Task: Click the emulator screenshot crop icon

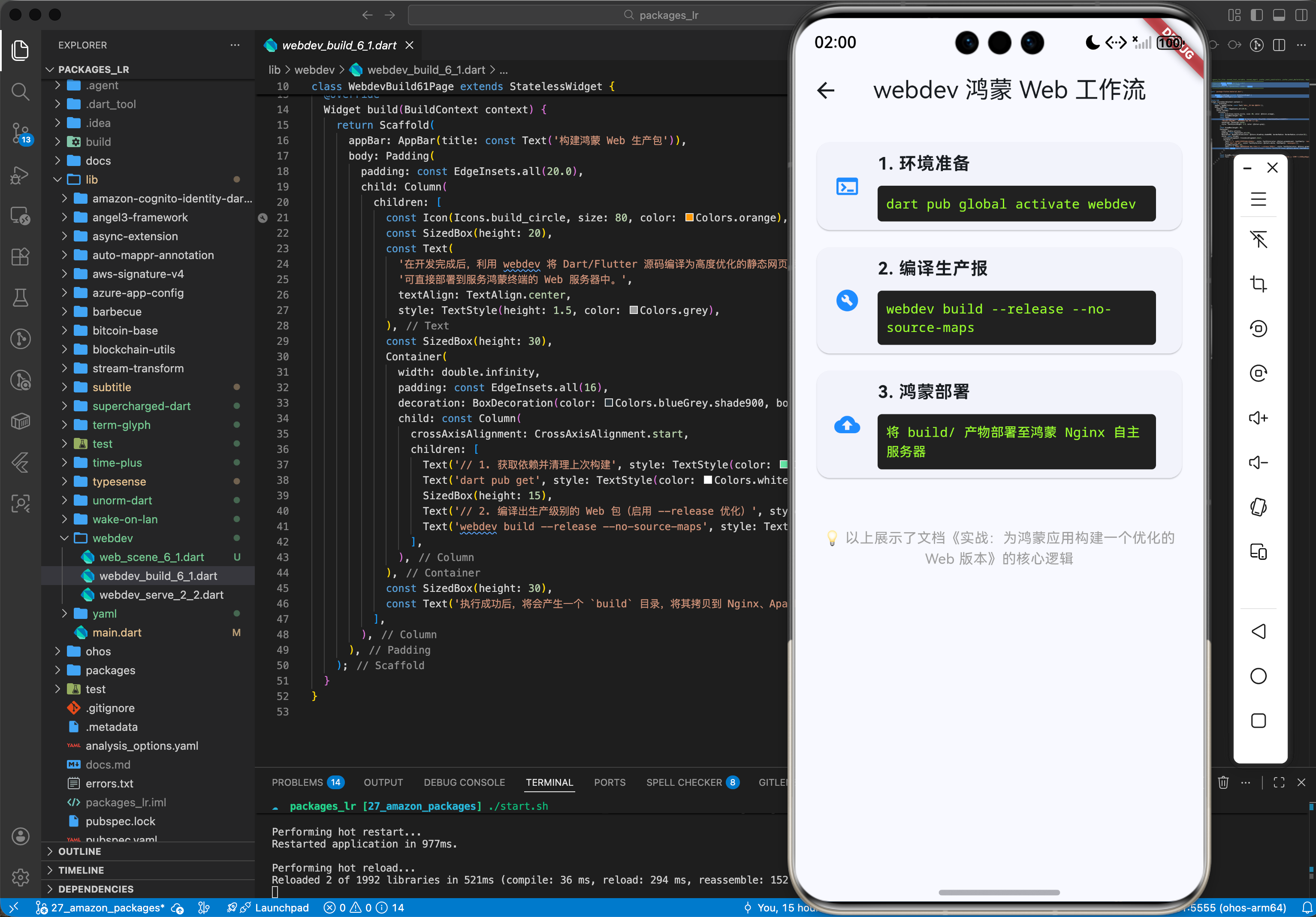Action: tap(1258, 284)
